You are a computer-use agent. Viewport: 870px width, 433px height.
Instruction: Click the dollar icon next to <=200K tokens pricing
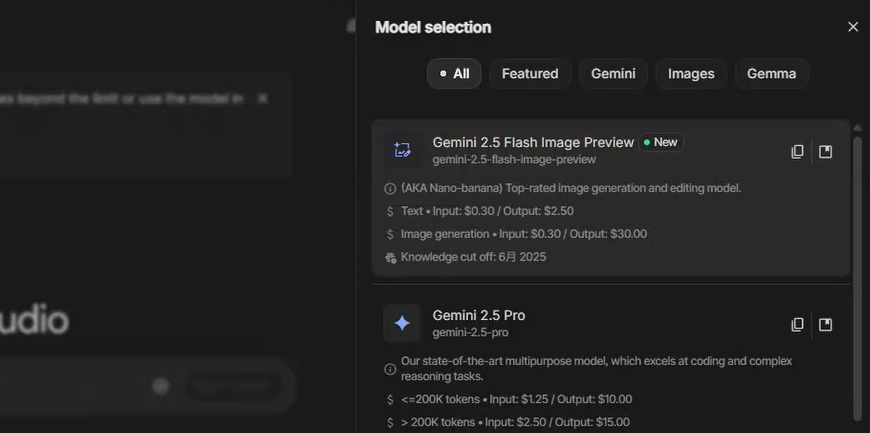(x=390, y=400)
